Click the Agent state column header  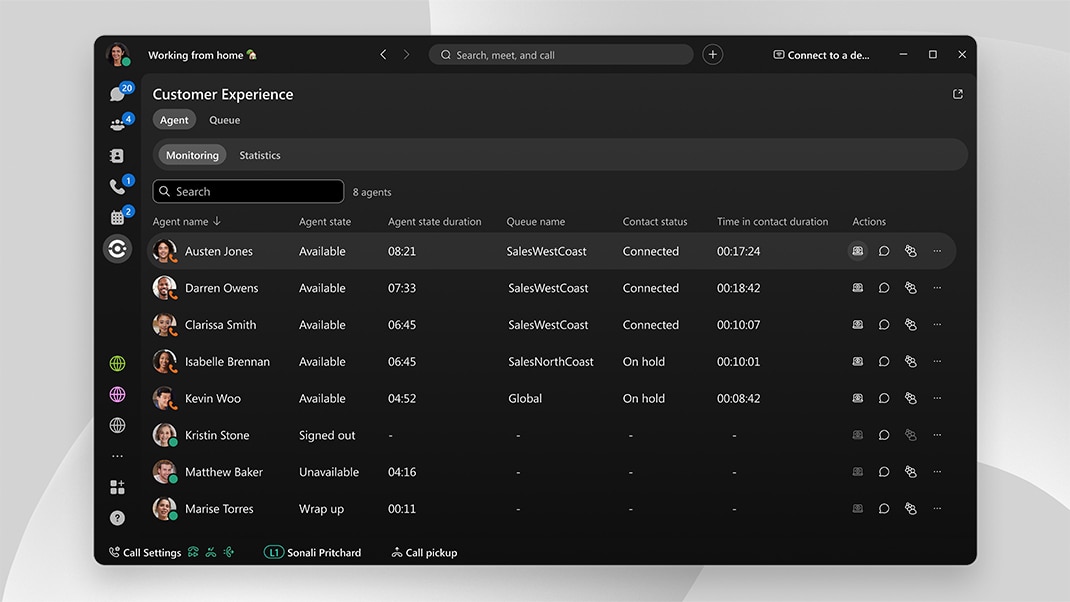point(325,221)
